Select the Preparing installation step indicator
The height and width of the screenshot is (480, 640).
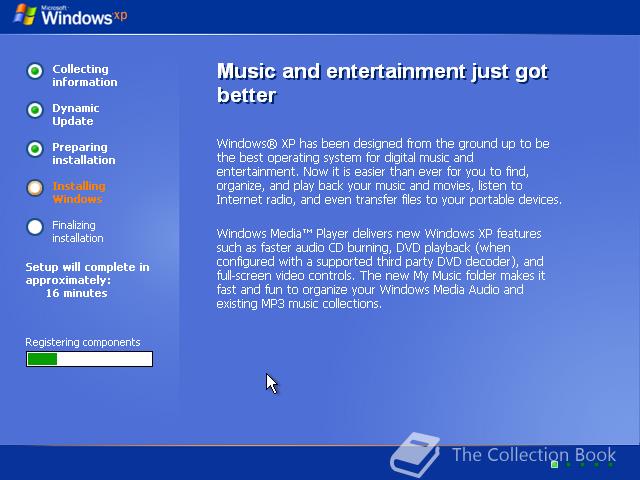[x=35, y=149]
